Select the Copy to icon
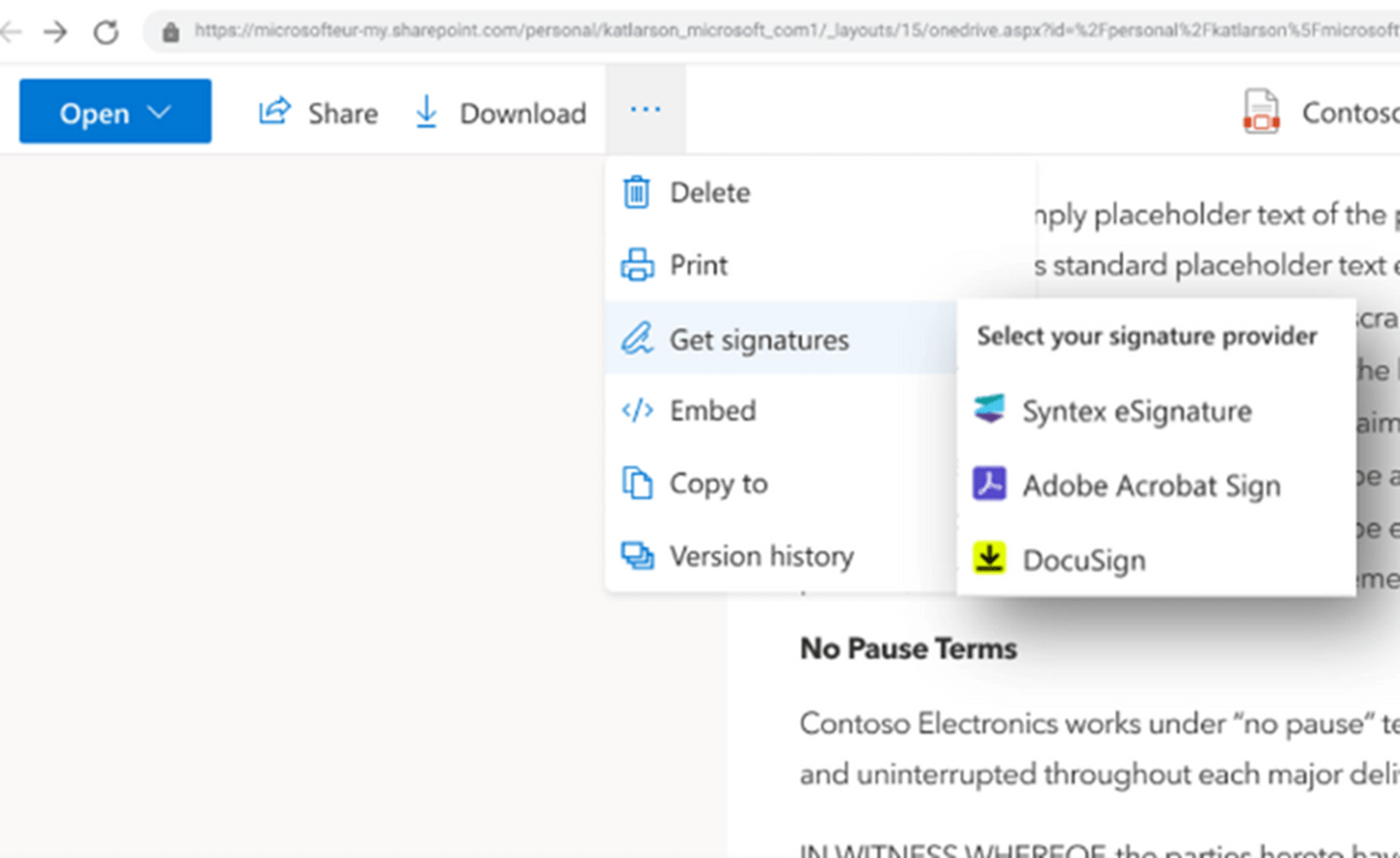Viewport: 1400px width, 858px height. click(637, 483)
